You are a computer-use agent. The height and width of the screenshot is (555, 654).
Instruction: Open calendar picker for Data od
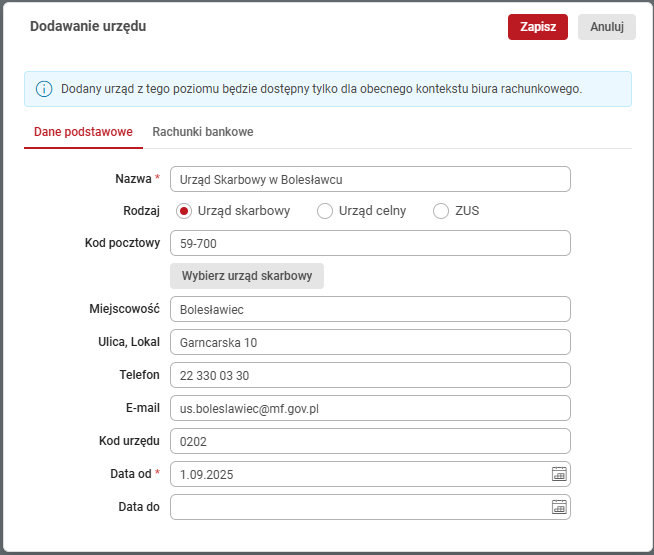[x=559, y=474]
